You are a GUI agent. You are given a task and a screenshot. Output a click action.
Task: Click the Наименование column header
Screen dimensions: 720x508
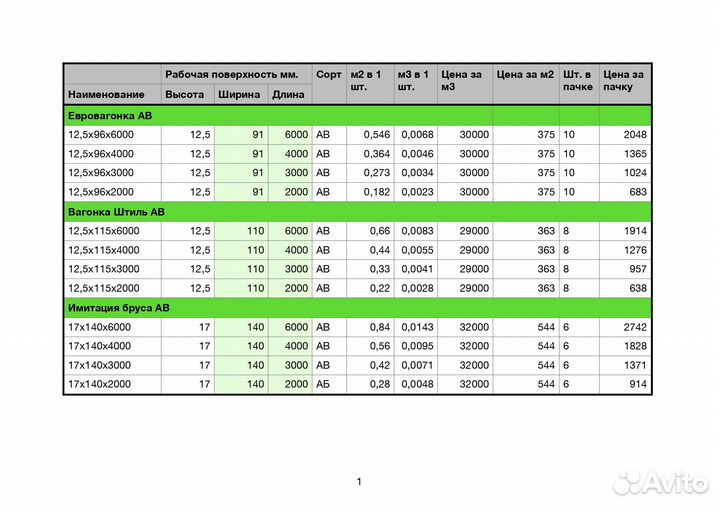[106, 94]
